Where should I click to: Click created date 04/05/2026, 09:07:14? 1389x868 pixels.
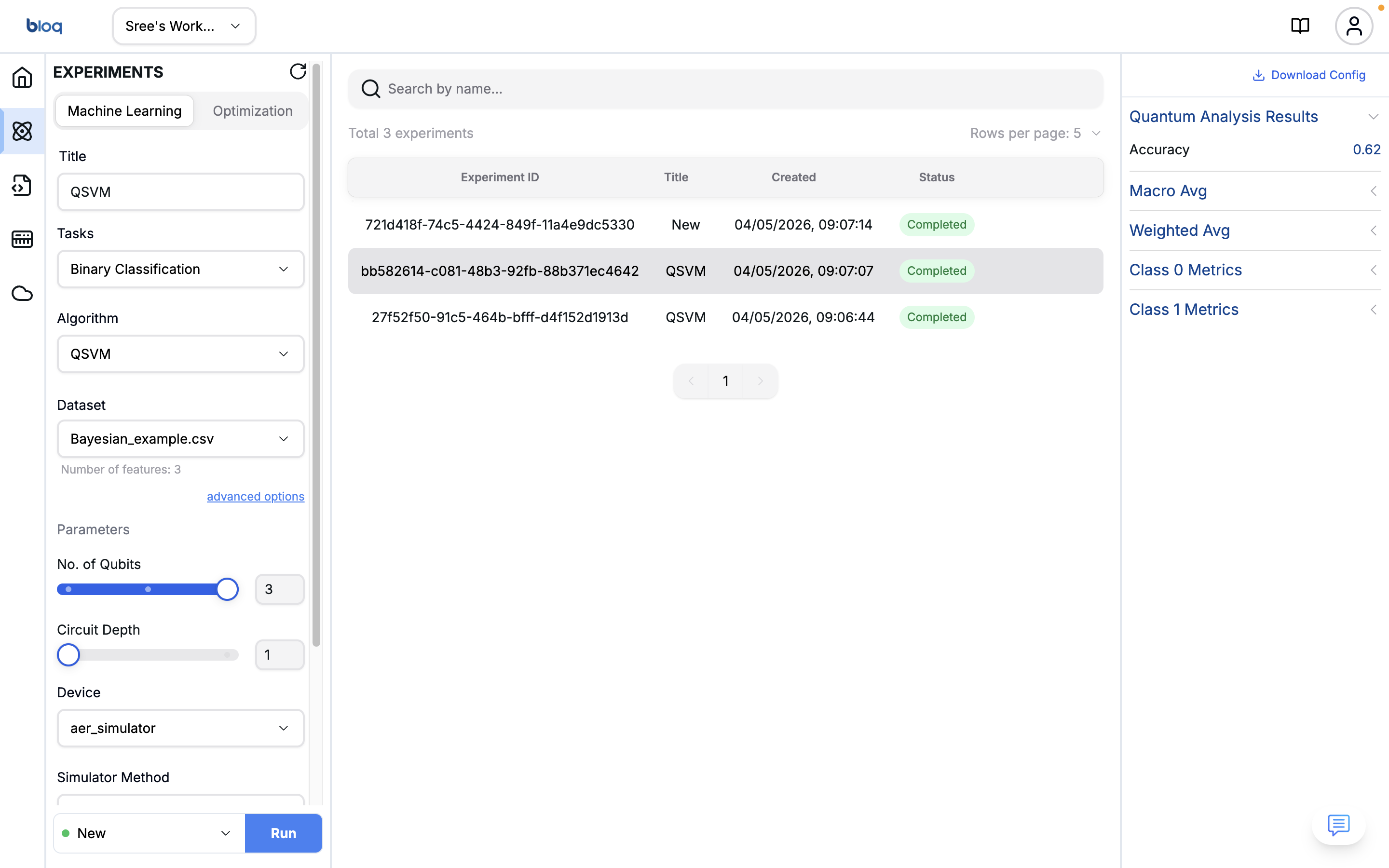point(803,224)
